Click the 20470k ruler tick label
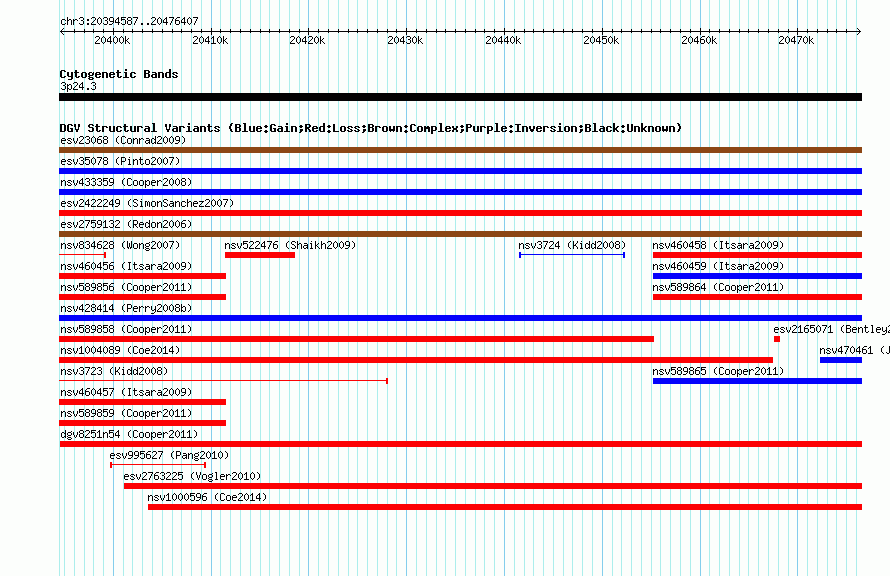The width and height of the screenshot is (890, 576). click(x=796, y=40)
